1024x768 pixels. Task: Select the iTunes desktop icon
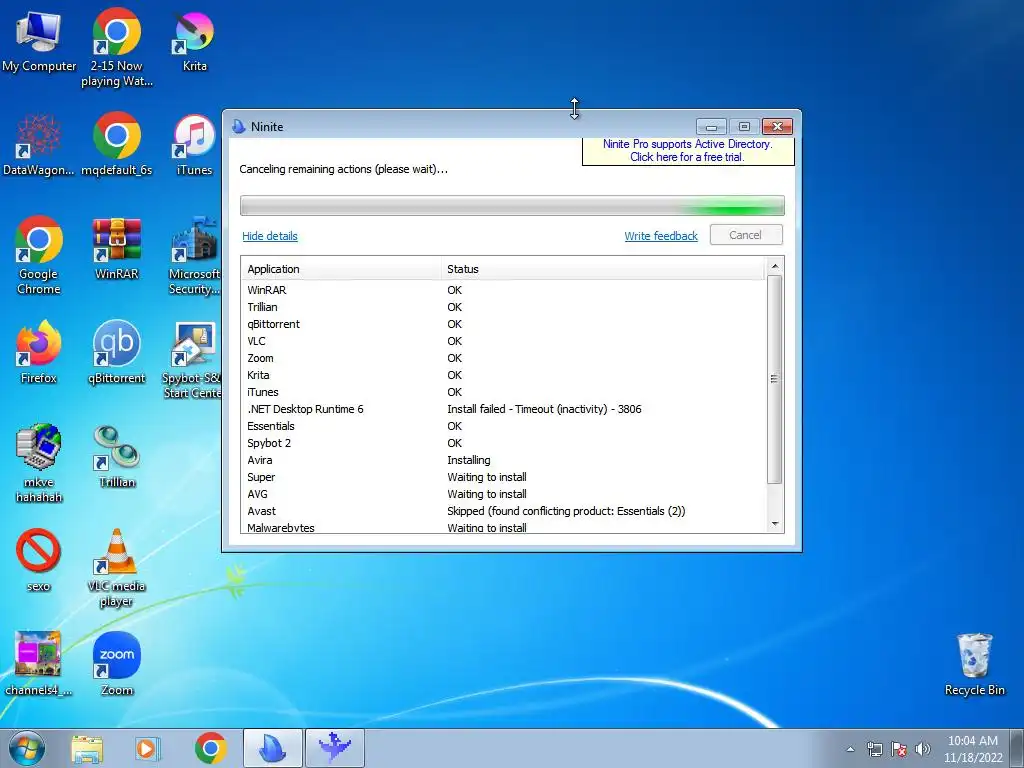click(x=194, y=144)
